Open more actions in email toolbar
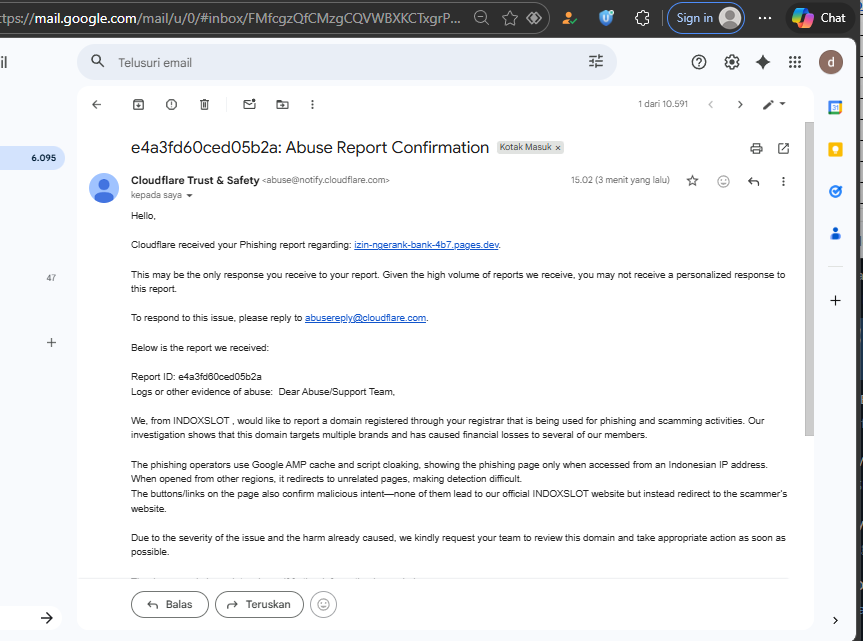Image resolution: width=863 pixels, height=641 pixels. coord(312,105)
